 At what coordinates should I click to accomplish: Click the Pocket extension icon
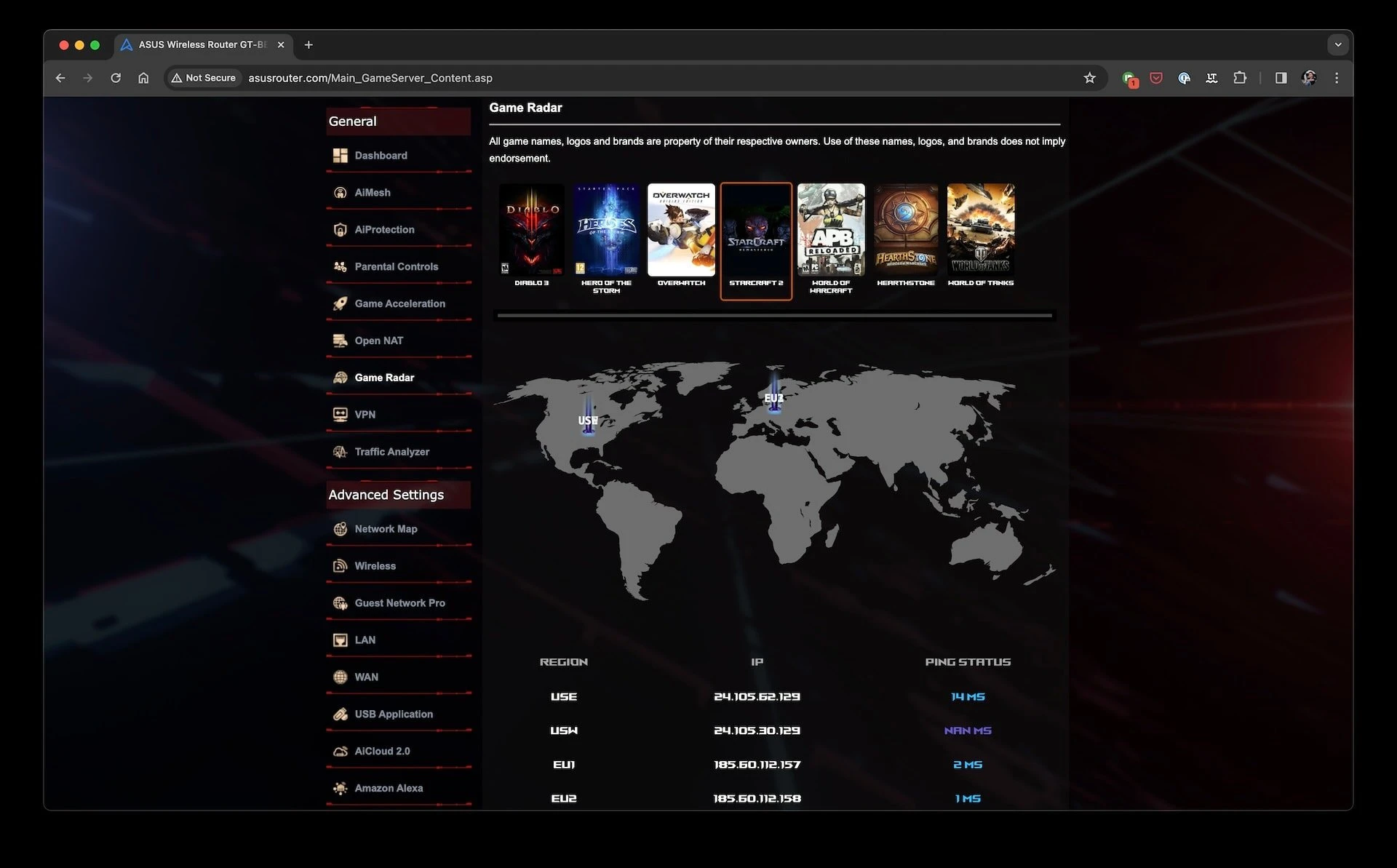click(x=1156, y=78)
